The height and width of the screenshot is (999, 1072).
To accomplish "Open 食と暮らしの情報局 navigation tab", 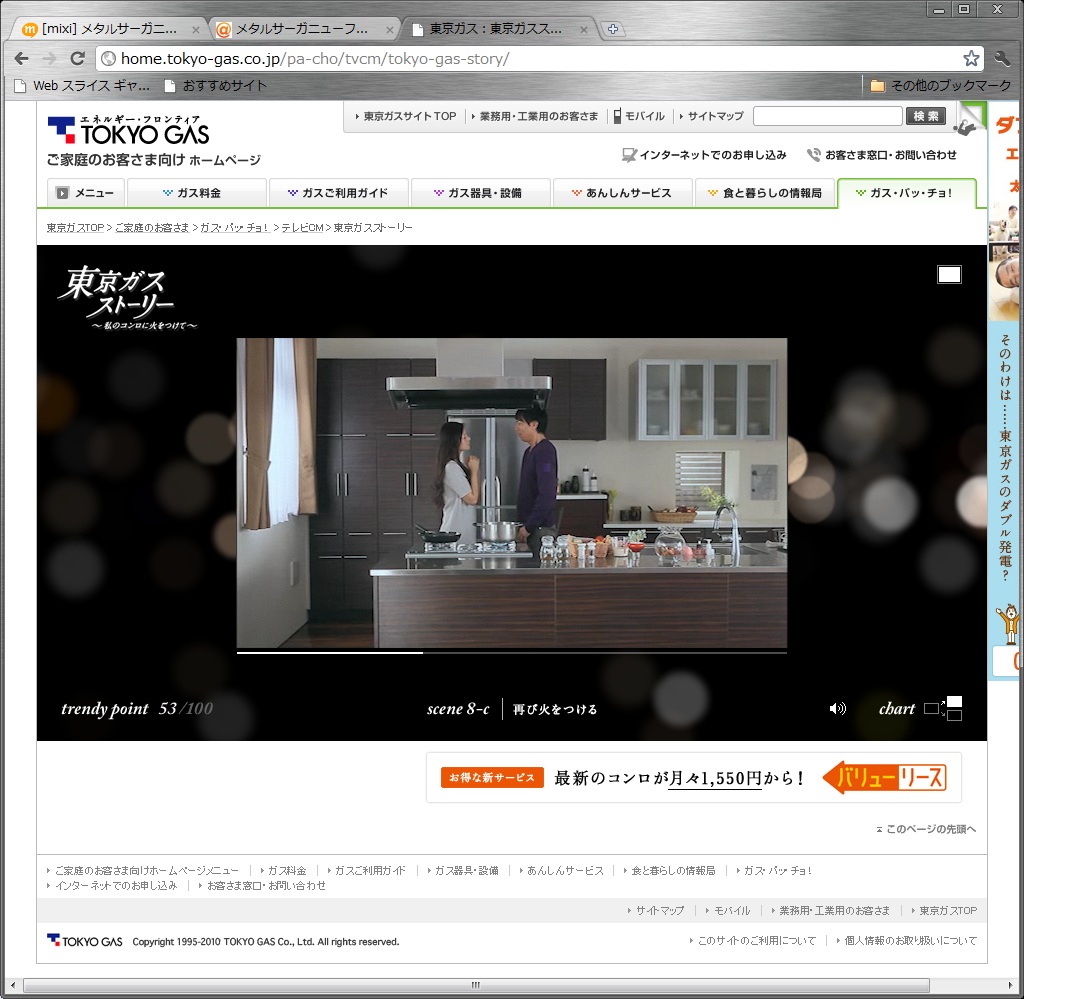I will (x=765, y=193).
